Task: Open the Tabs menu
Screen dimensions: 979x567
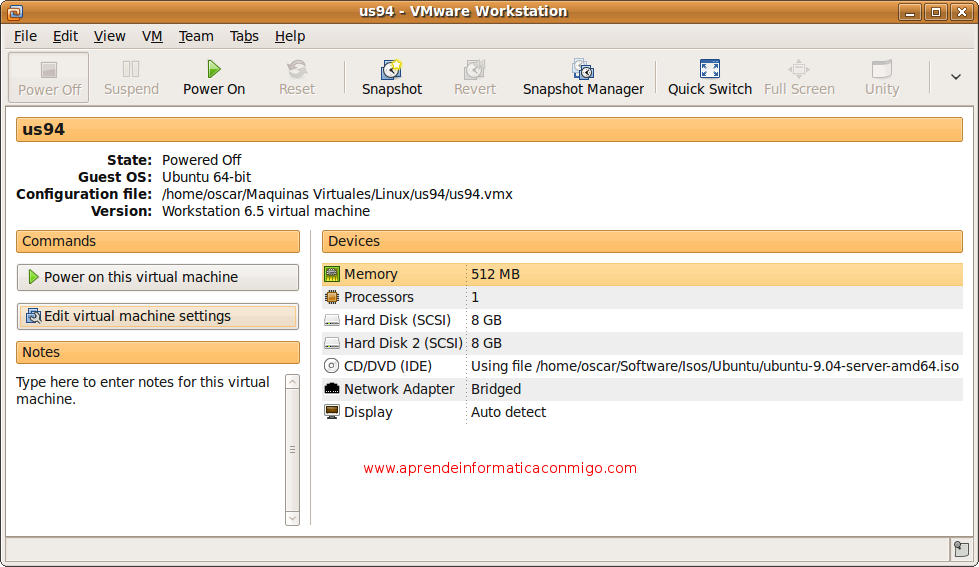Action: (x=244, y=36)
